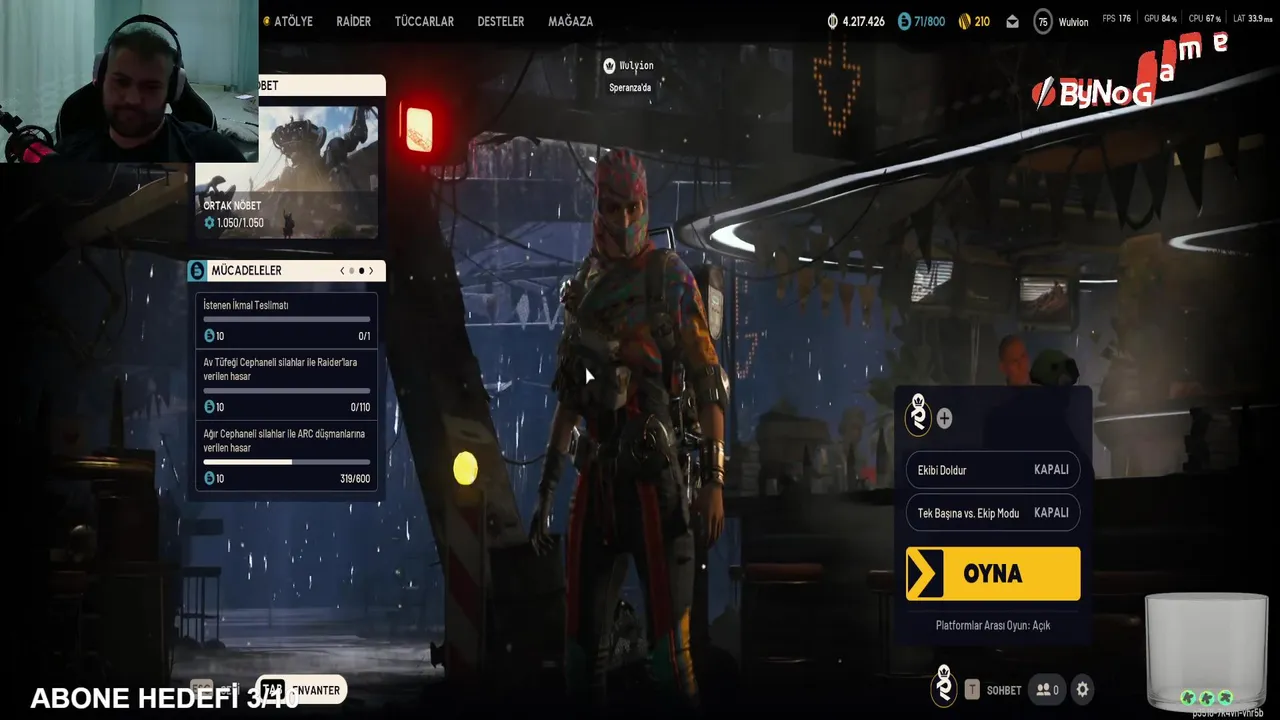Toggle Ekibi Doldur setting
The width and height of the screenshot is (1280, 720).
pyautogui.click(x=993, y=470)
